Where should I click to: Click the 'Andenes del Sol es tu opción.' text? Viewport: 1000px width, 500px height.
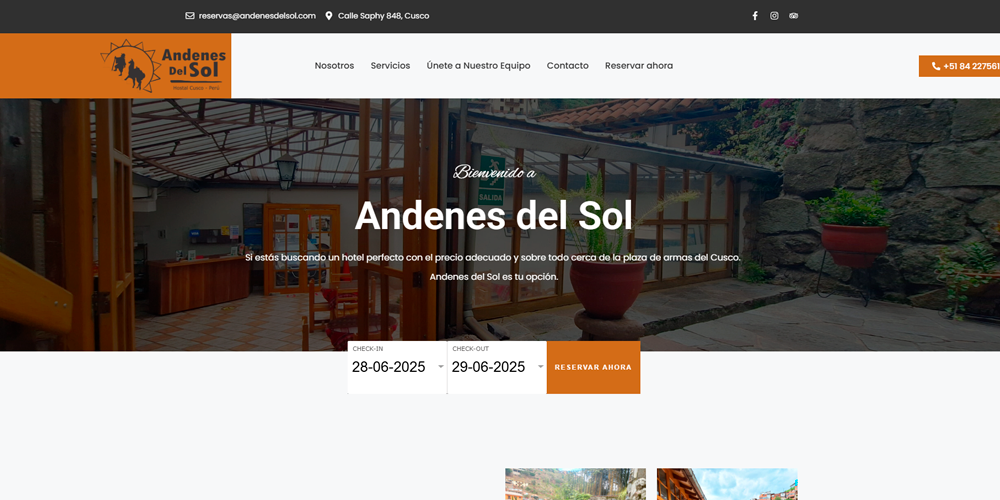click(x=494, y=277)
